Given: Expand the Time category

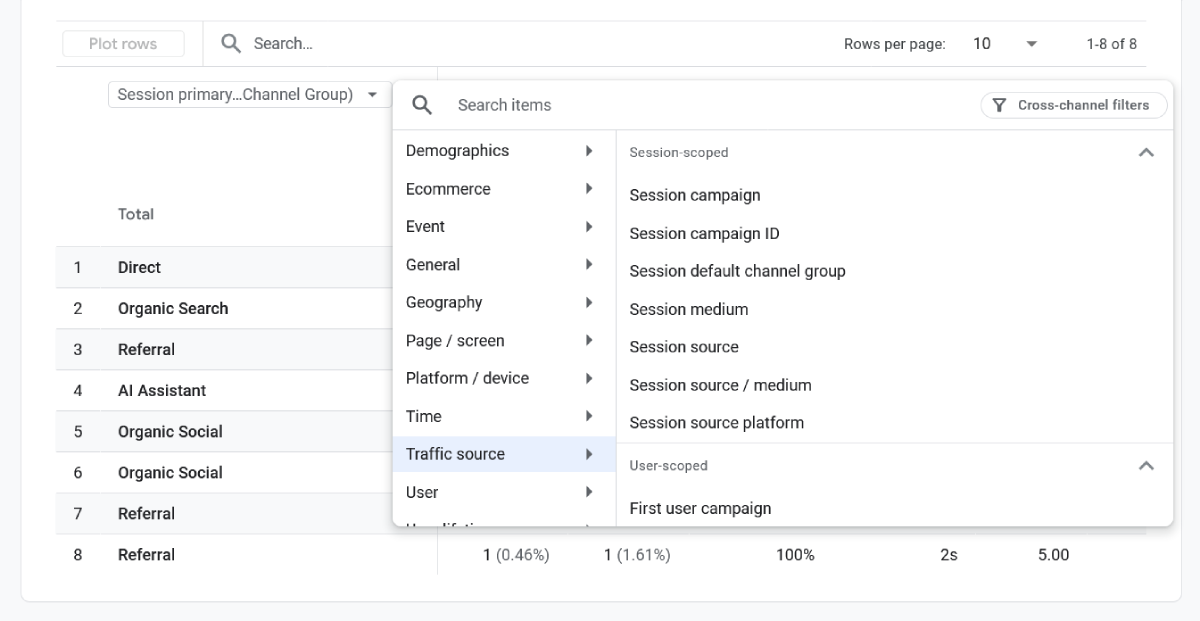Looking at the screenshot, I should click(x=504, y=417).
